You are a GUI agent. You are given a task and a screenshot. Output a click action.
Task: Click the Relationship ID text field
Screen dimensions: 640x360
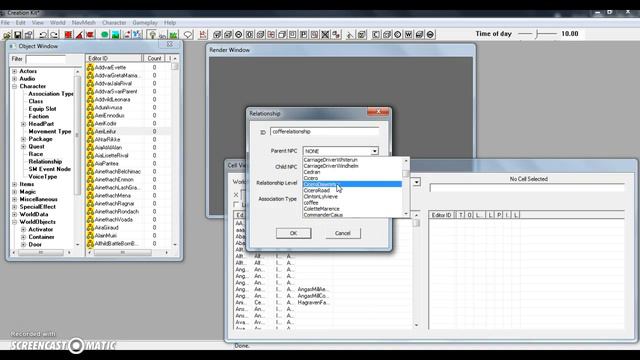coord(324,131)
